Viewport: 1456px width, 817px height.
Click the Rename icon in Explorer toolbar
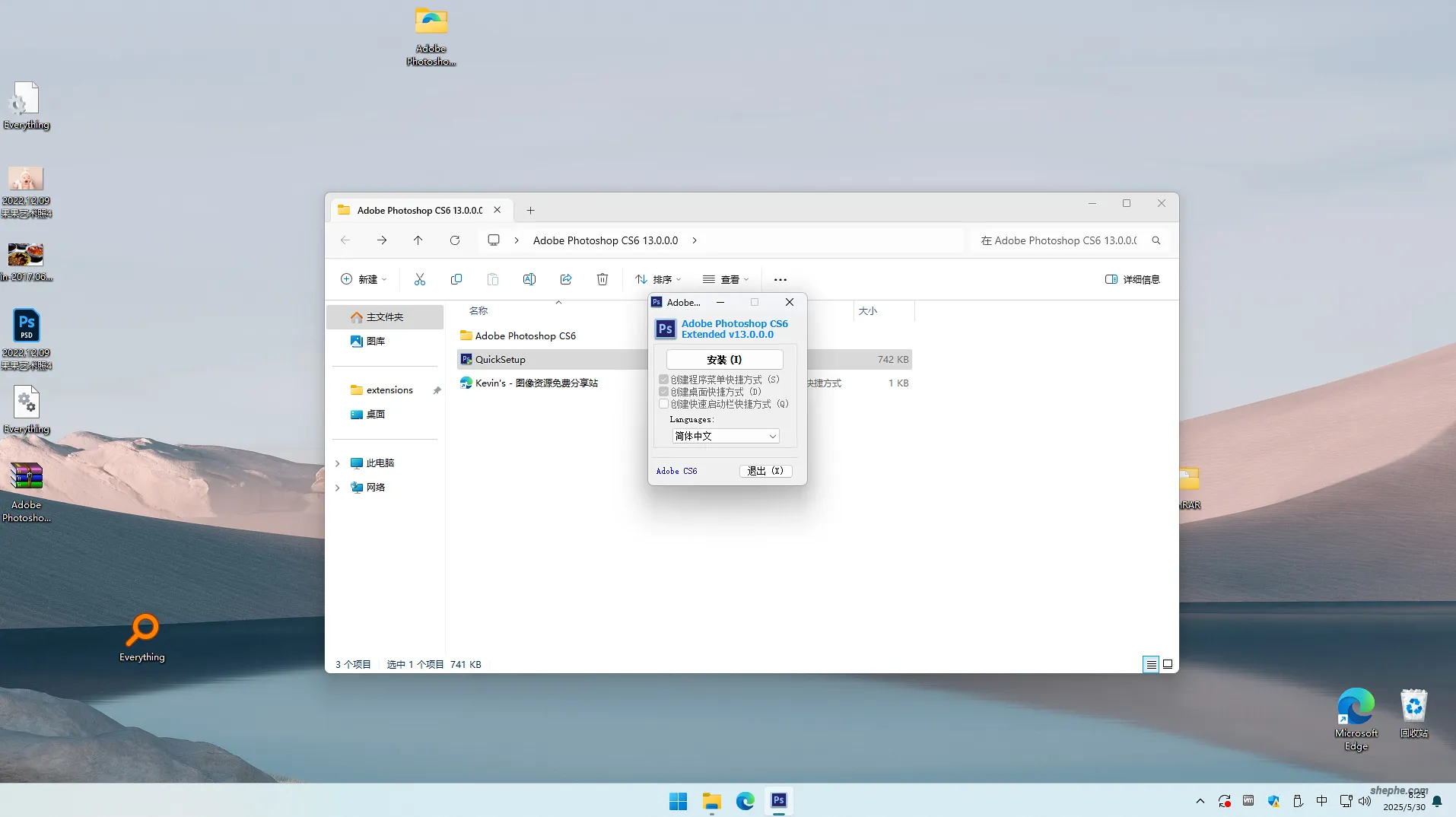pos(529,279)
